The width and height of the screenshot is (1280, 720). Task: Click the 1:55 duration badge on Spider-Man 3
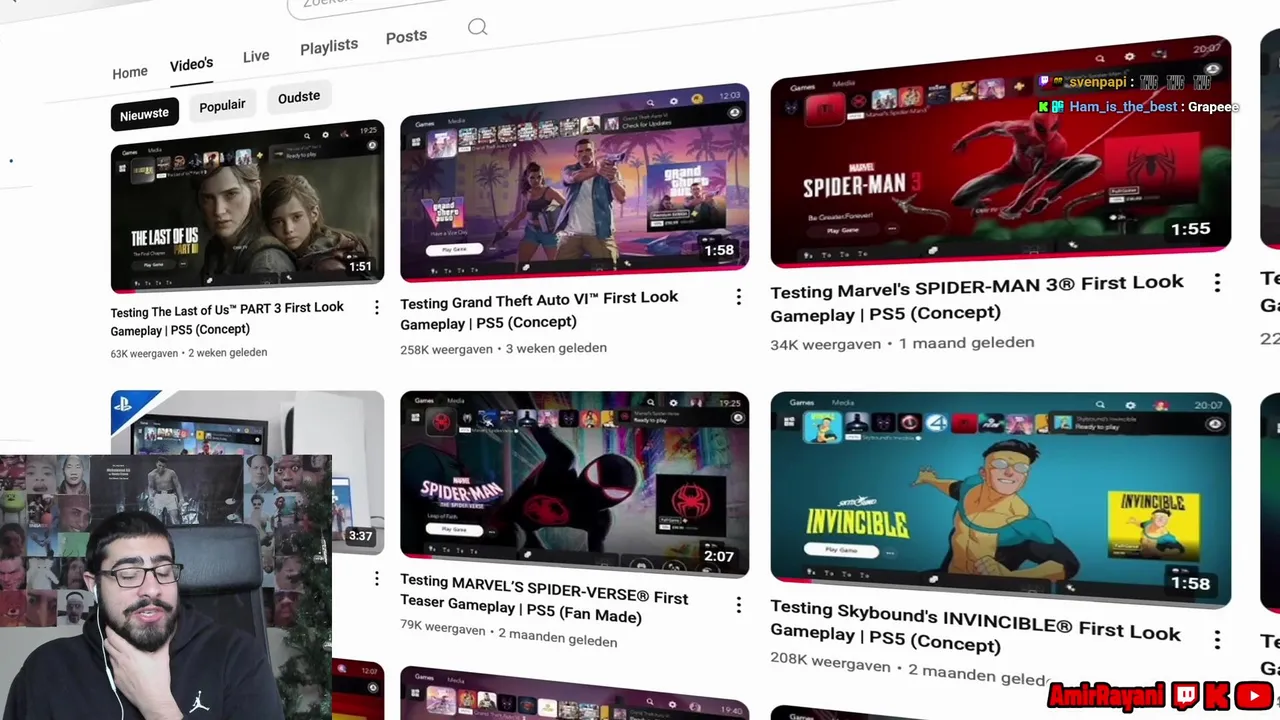click(x=1190, y=229)
